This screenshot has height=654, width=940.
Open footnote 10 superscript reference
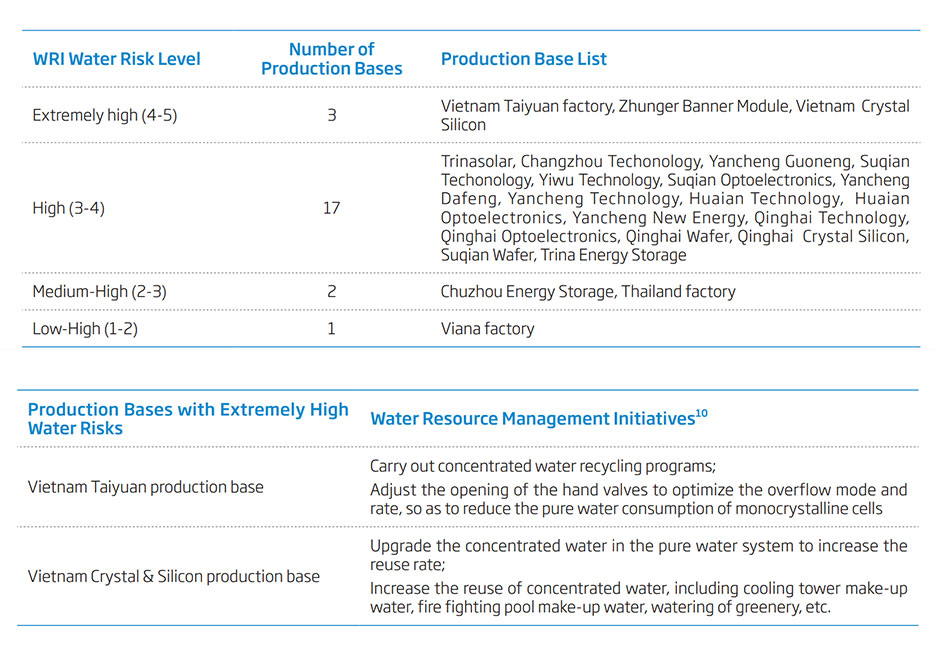[x=701, y=413]
